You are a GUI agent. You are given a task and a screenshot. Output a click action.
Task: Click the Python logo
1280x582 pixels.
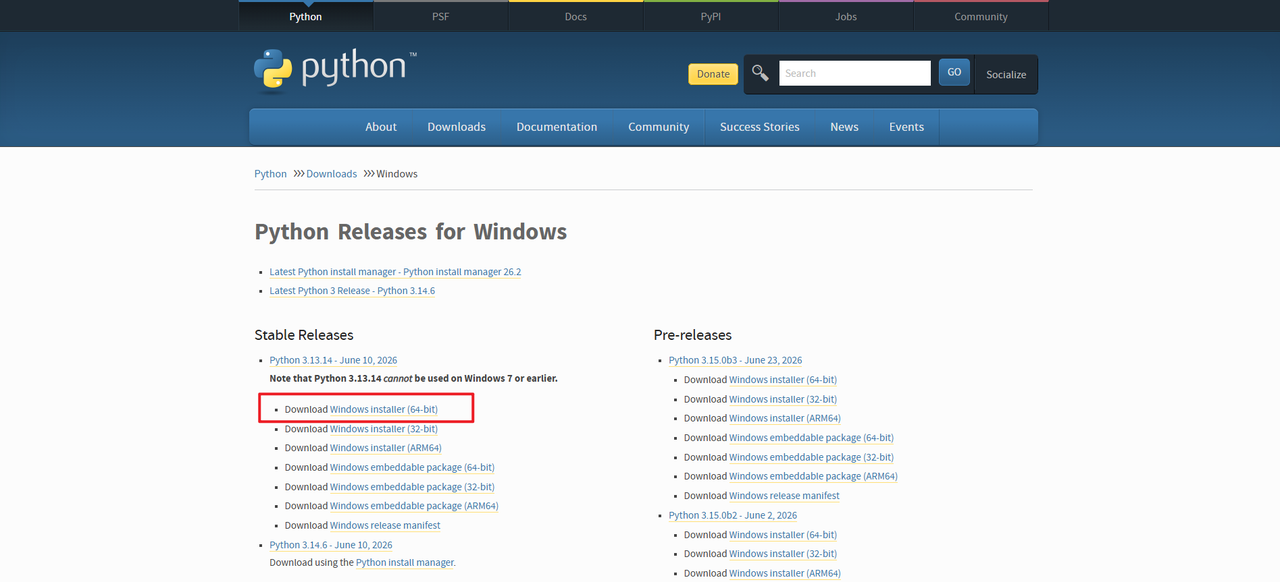335,70
